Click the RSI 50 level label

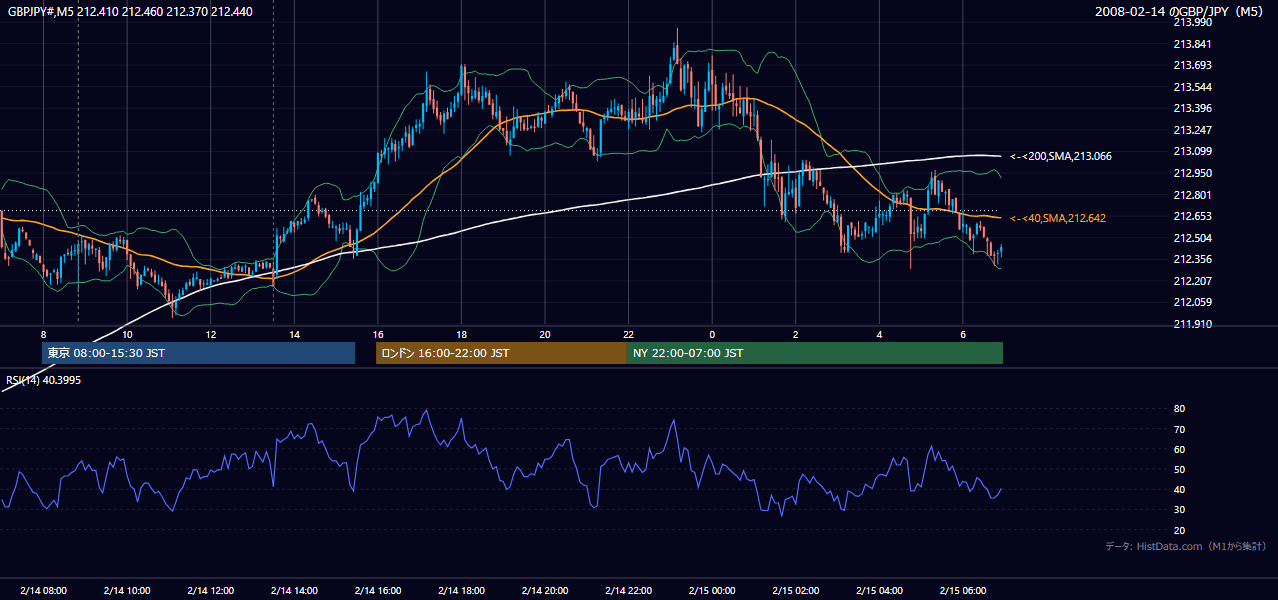[x=1179, y=469]
